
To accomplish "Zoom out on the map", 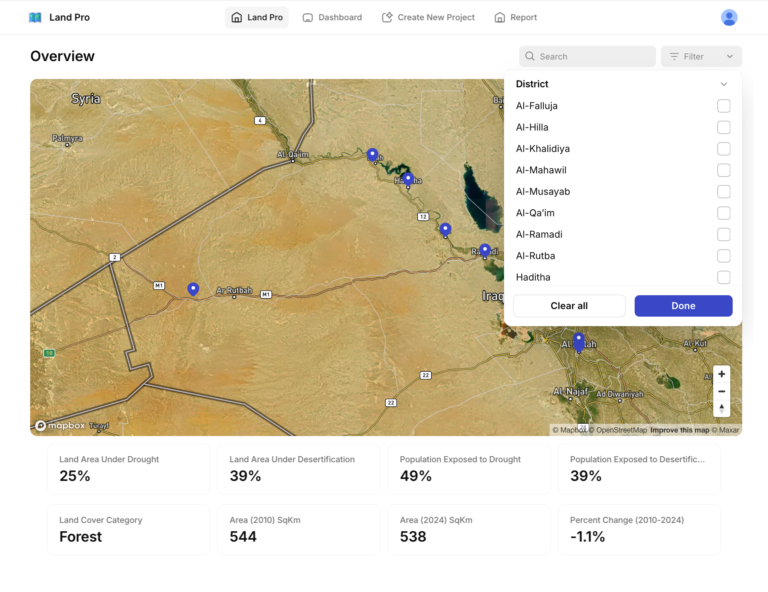I will (x=721, y=391).
